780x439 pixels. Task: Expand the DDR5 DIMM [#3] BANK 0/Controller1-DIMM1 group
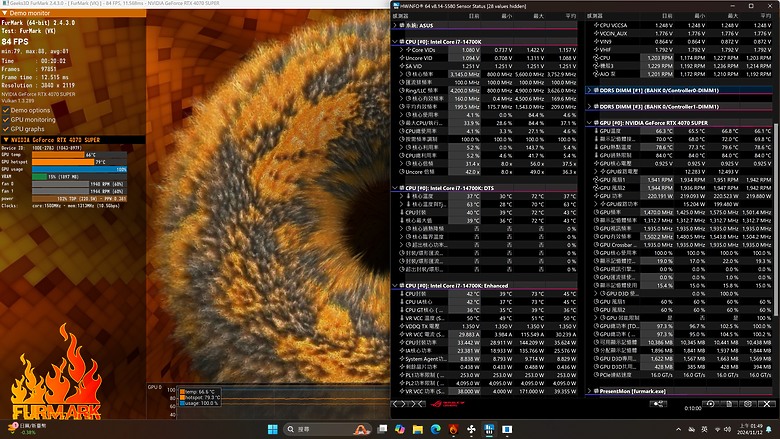(589, 106)
